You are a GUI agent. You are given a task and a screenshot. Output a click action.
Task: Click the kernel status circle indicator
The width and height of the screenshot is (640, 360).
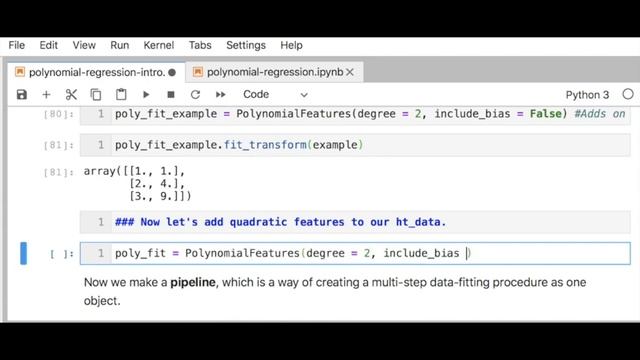(x=628, y=94)
